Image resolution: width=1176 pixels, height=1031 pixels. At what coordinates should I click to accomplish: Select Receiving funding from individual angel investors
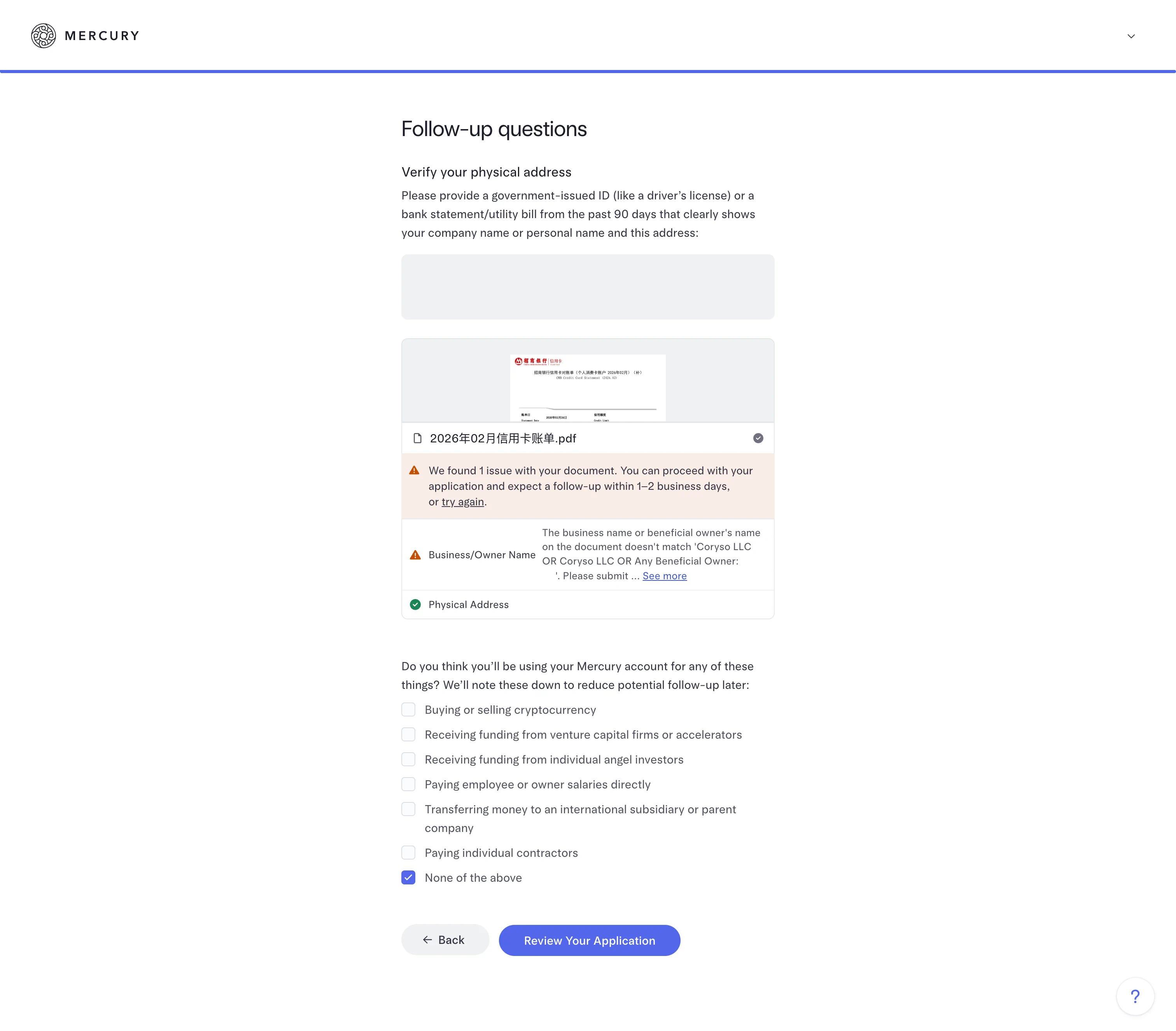click(408, 760)
